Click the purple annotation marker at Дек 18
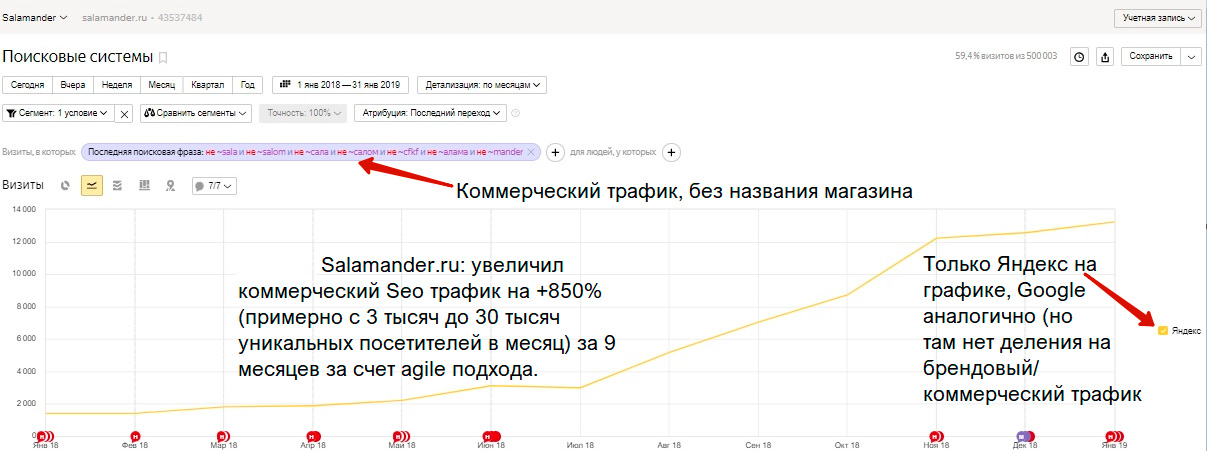The height and width of the screenshot is (451, 1207). (1023, 436)
